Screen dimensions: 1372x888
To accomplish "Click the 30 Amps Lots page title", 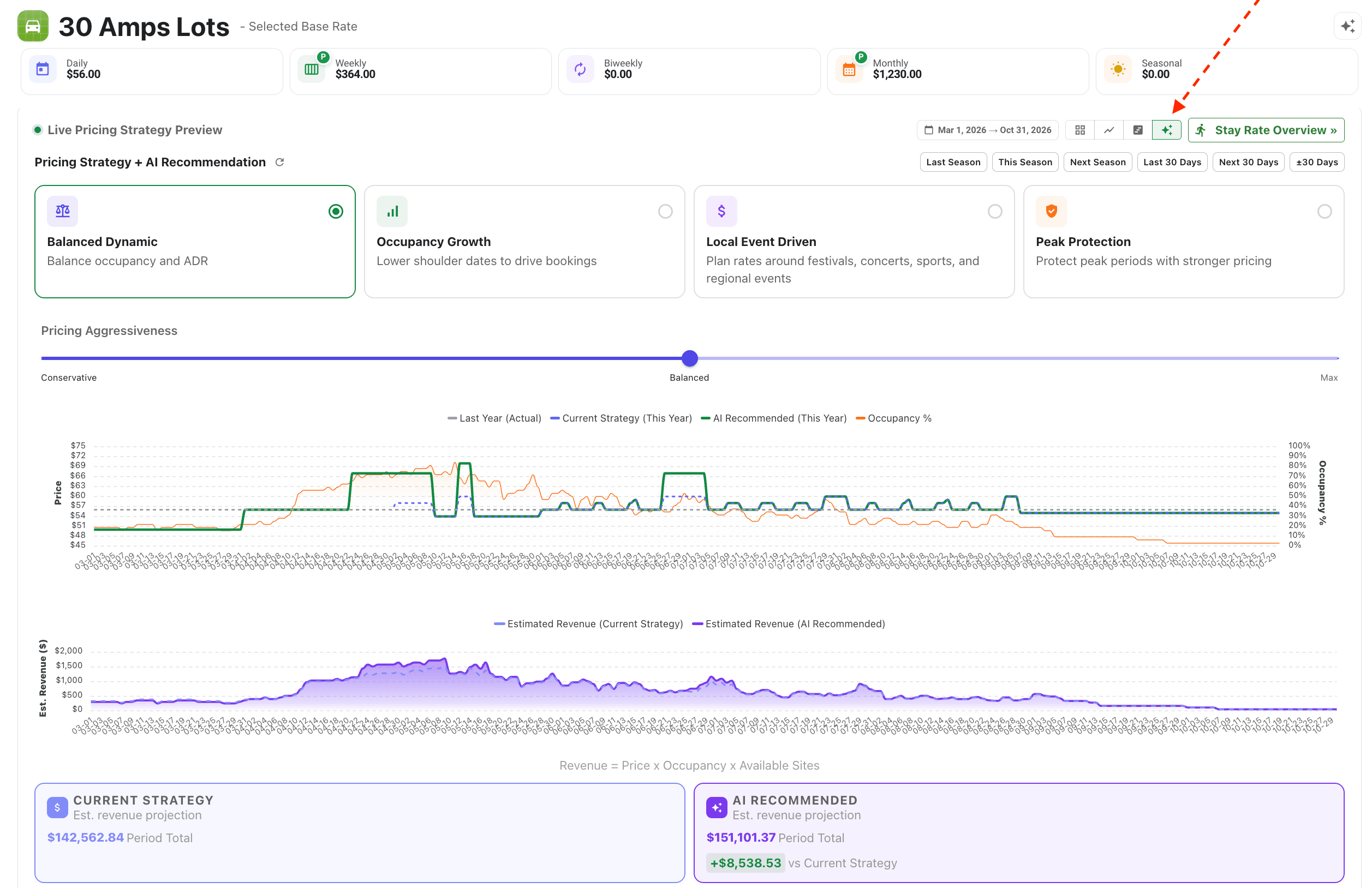I will click(144, 27).
